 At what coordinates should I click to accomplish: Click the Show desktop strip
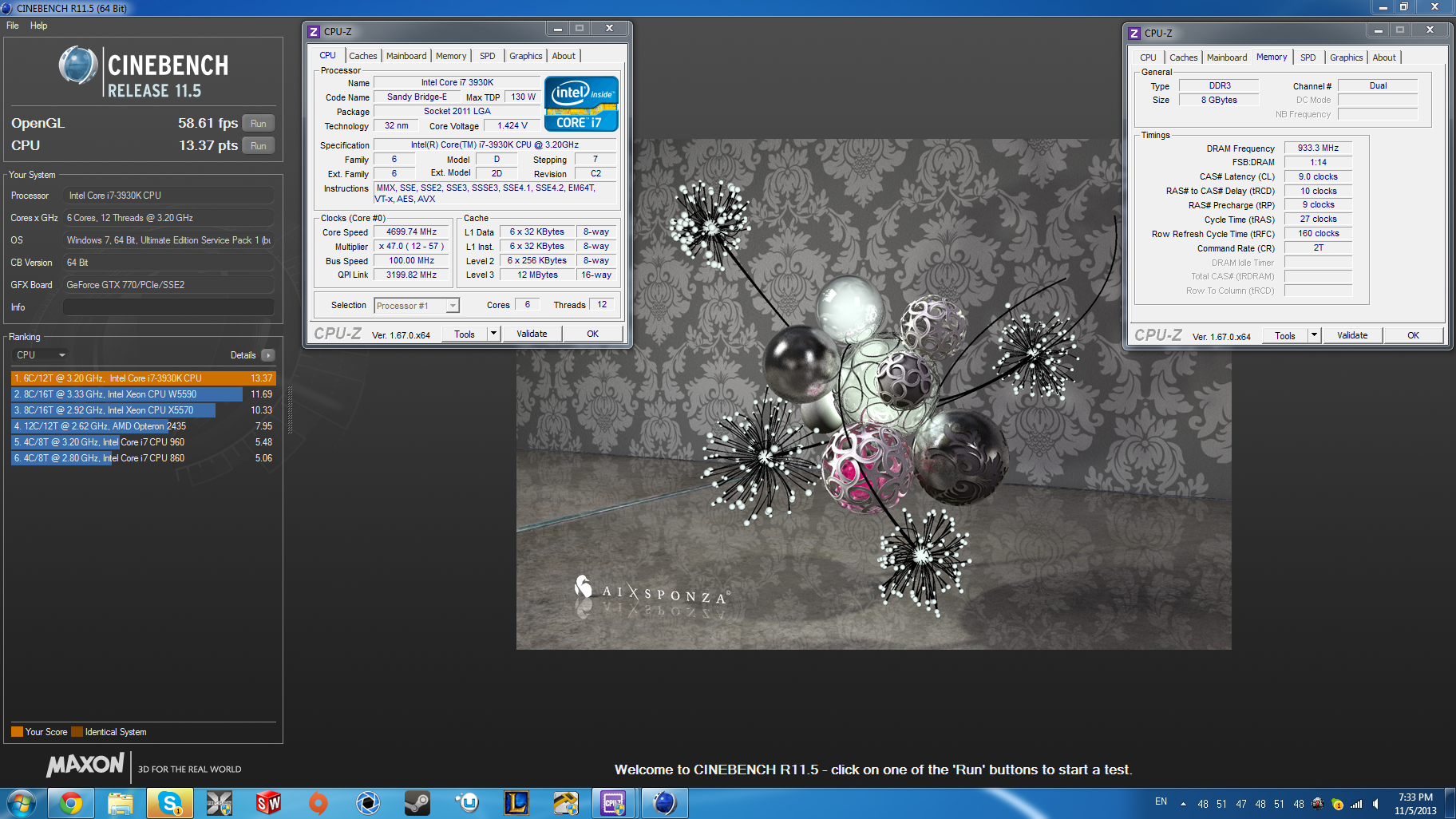[x=1450, y=803]
